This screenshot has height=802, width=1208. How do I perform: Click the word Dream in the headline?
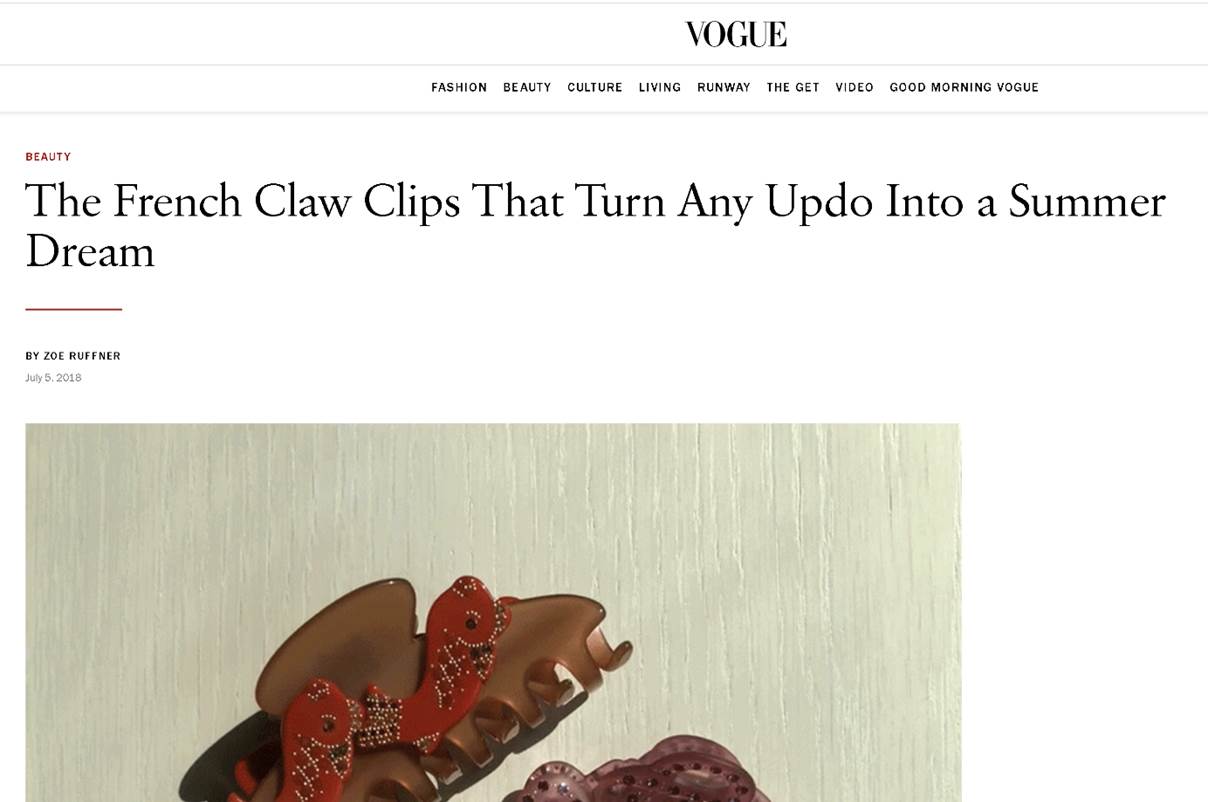[x=90, y=252]
